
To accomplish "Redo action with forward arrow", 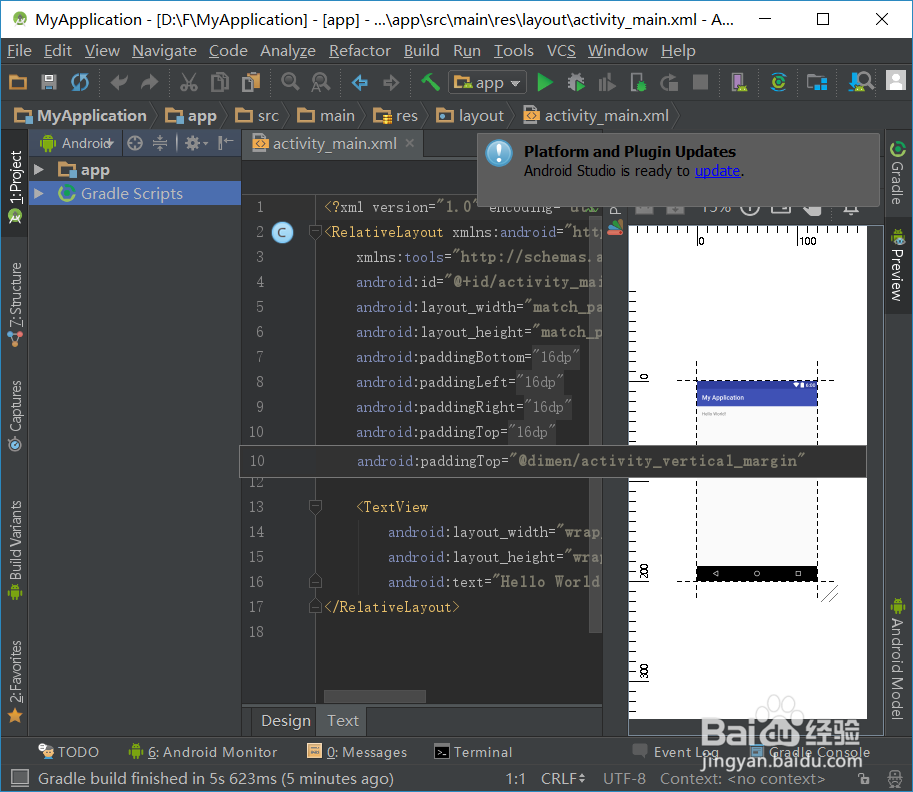I will click(x=150, y=83).
